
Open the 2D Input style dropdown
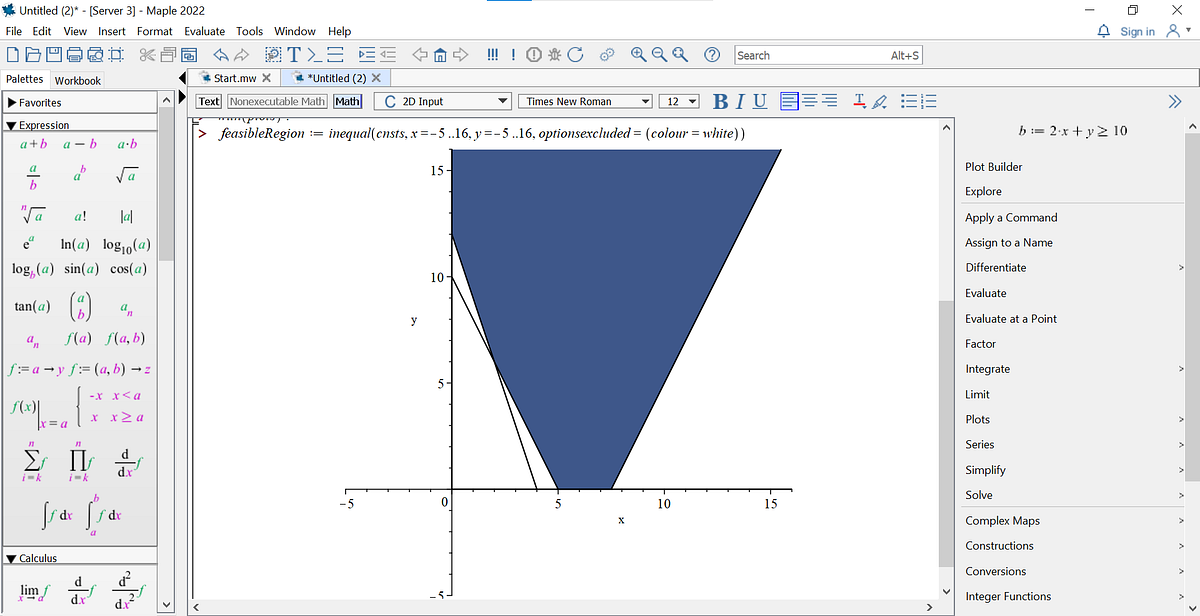[442, 101]
